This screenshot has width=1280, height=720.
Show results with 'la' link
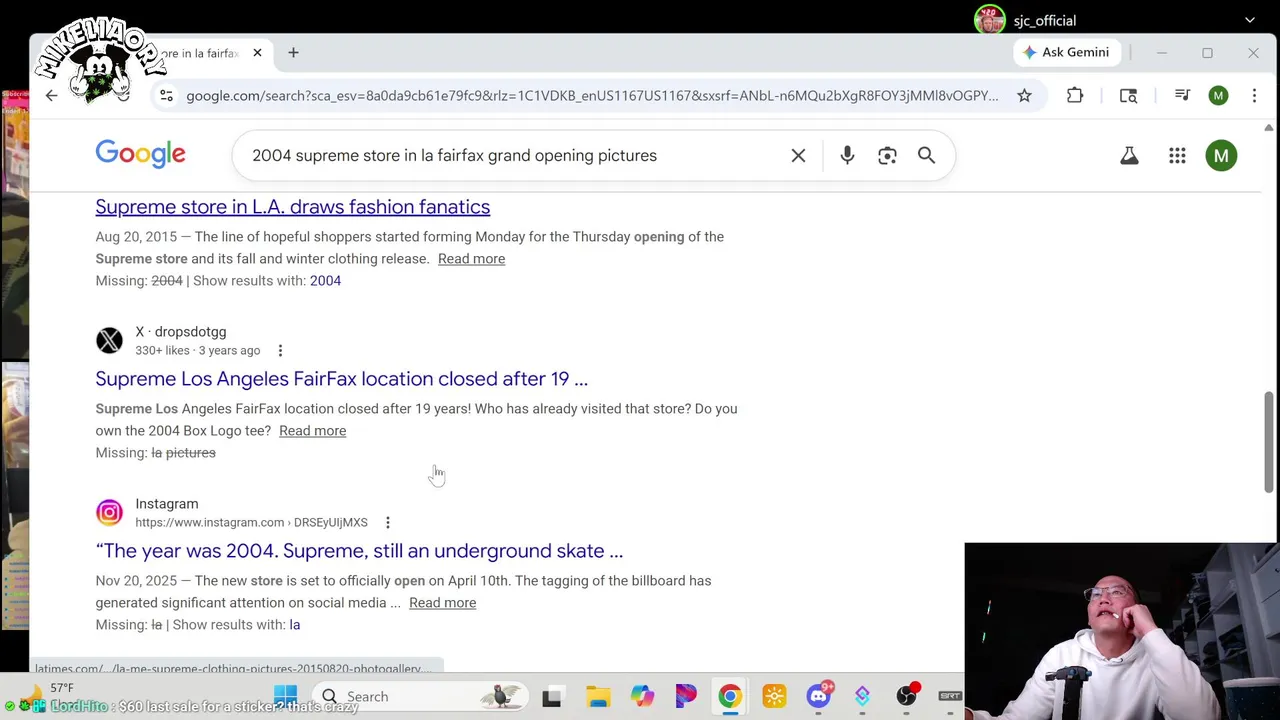[x=294, y=625]
